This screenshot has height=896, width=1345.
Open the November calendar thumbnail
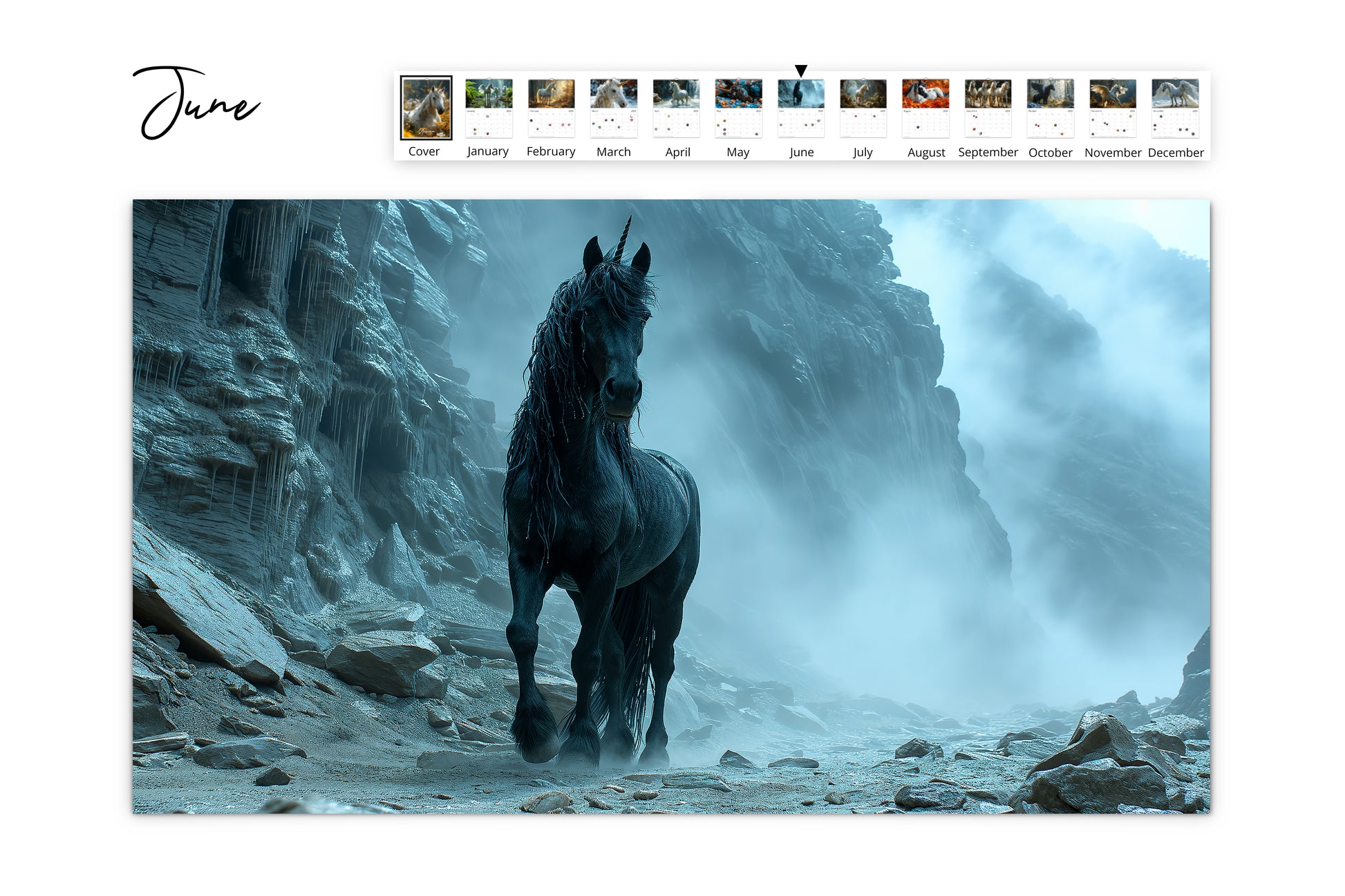[1113, 108]
